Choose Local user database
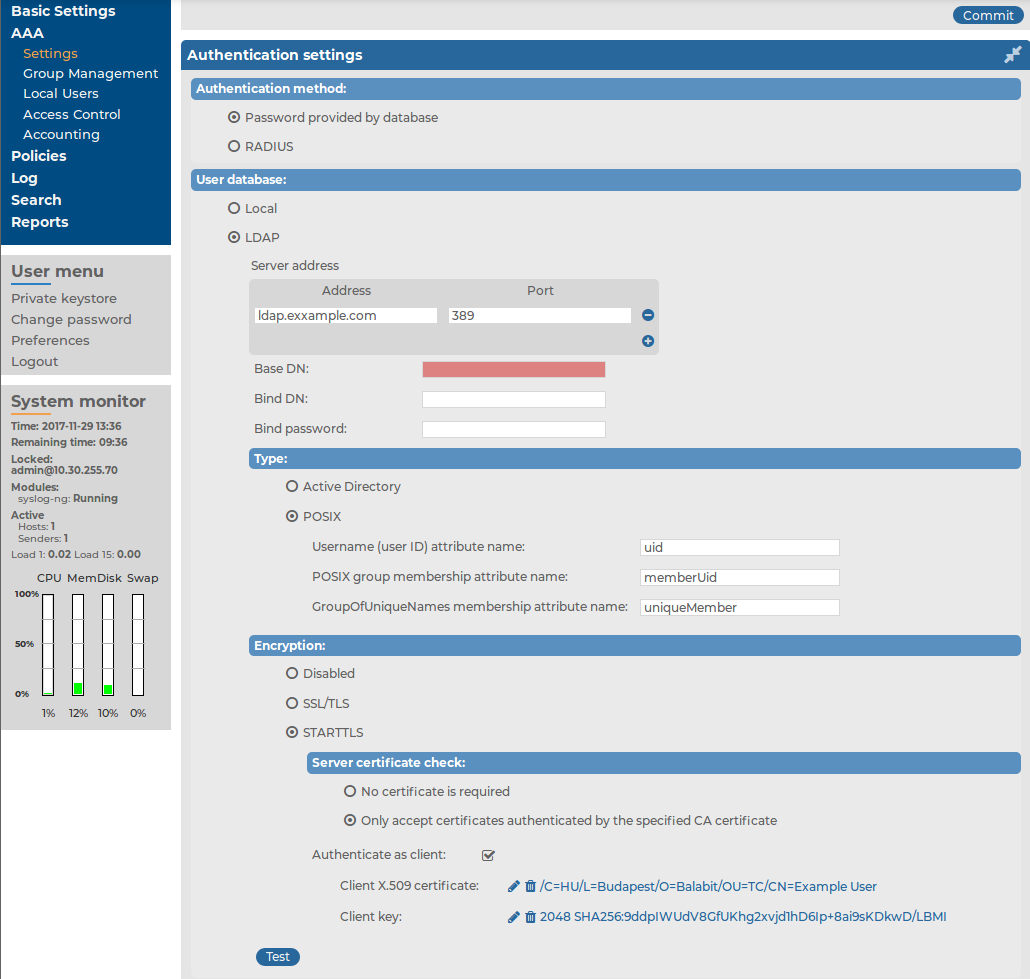The image size is (1030, 979). [234, 208]
